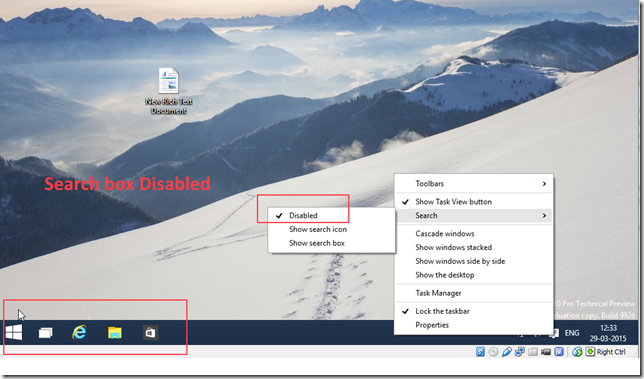Open the Store app on the taskbar
This screenshot has width=644, height=379.
pos(150,333)
